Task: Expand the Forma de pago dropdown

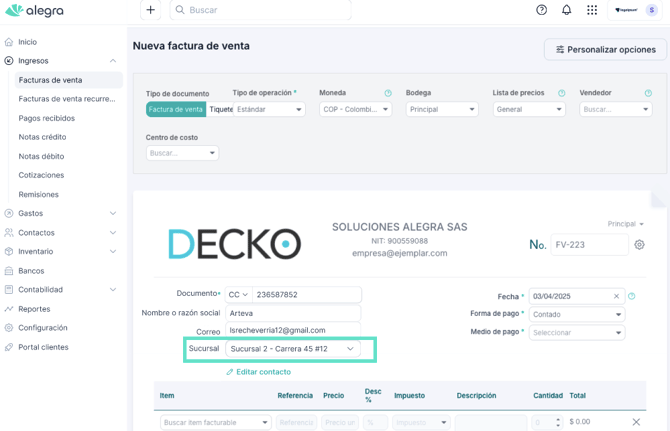Action: (x=577, y=314)
